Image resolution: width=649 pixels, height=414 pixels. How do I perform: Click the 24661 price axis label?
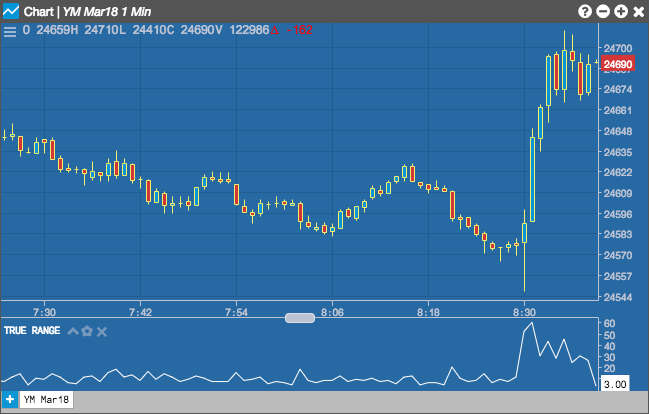tap(618, 110)
